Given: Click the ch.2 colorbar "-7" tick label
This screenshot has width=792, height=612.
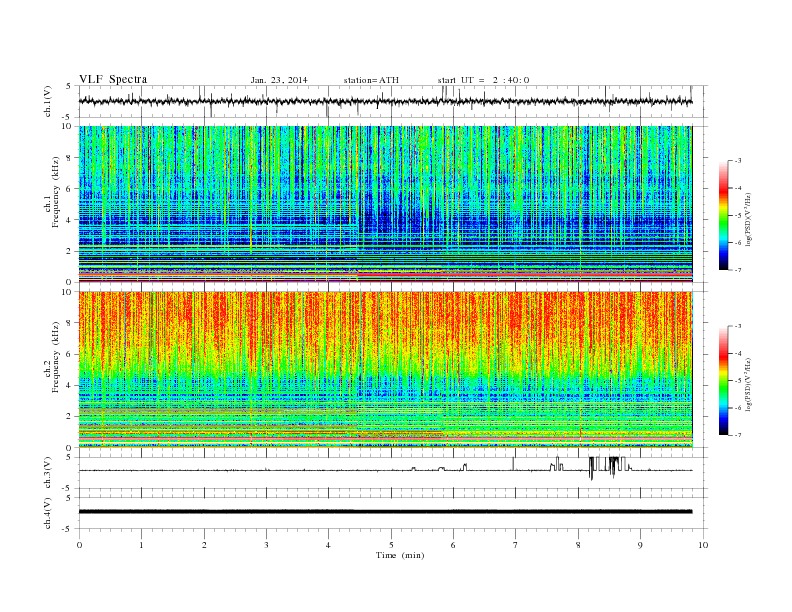Looking at the screenshot, I should click(738, 435).
